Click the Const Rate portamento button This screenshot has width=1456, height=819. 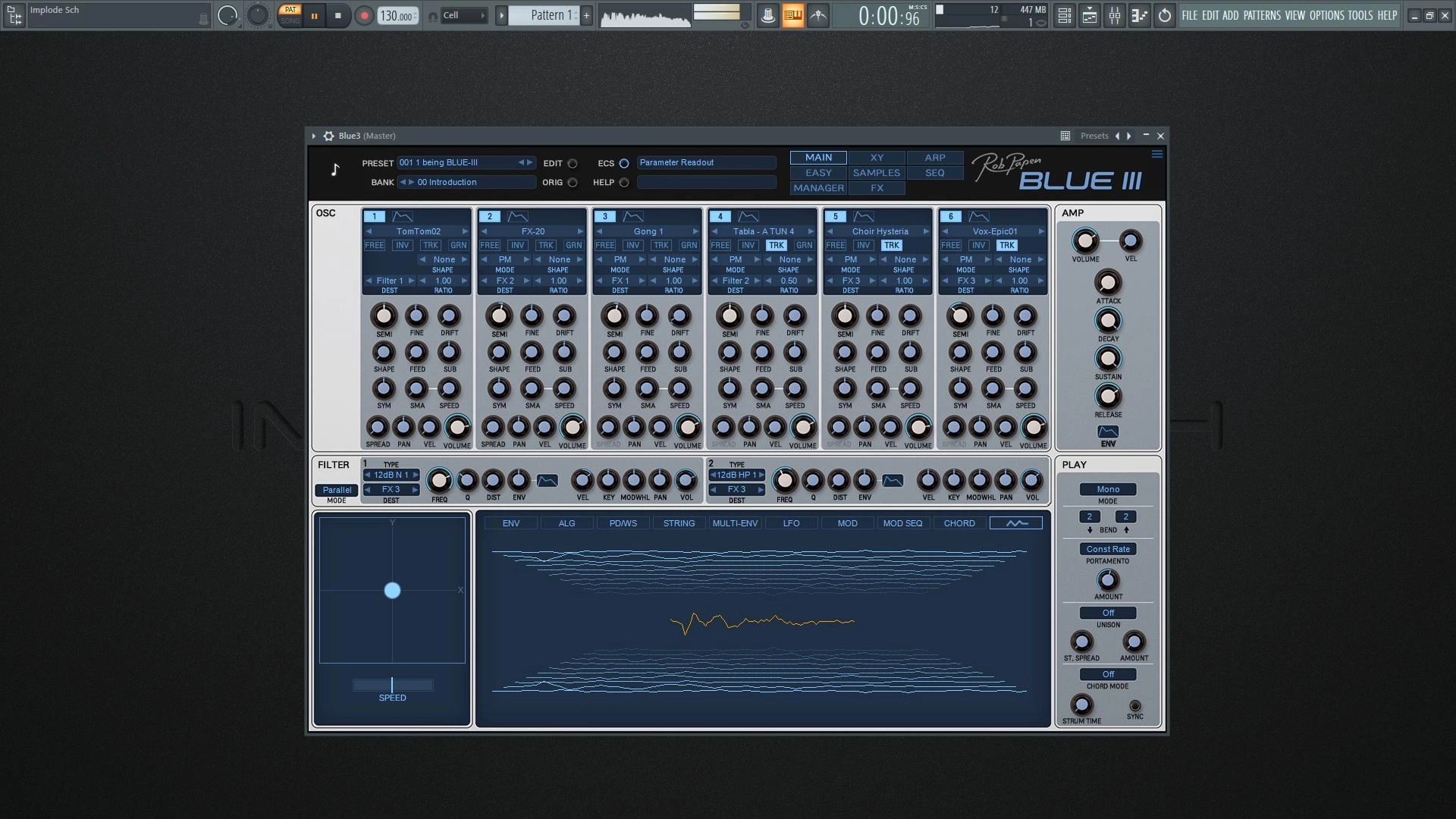1108,549
